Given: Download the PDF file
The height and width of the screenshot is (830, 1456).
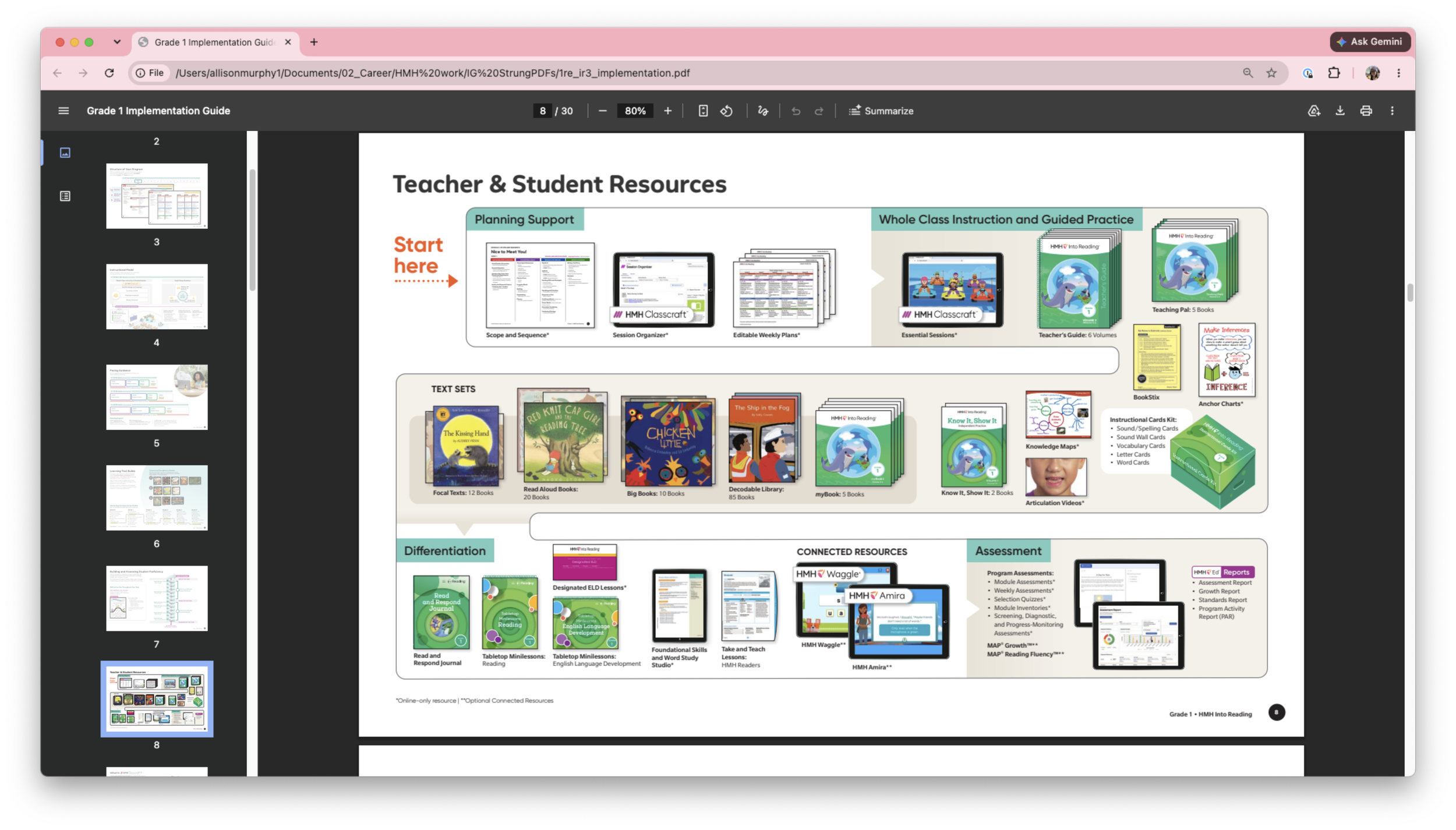Looking at the screenshot, I should 1340,111.
